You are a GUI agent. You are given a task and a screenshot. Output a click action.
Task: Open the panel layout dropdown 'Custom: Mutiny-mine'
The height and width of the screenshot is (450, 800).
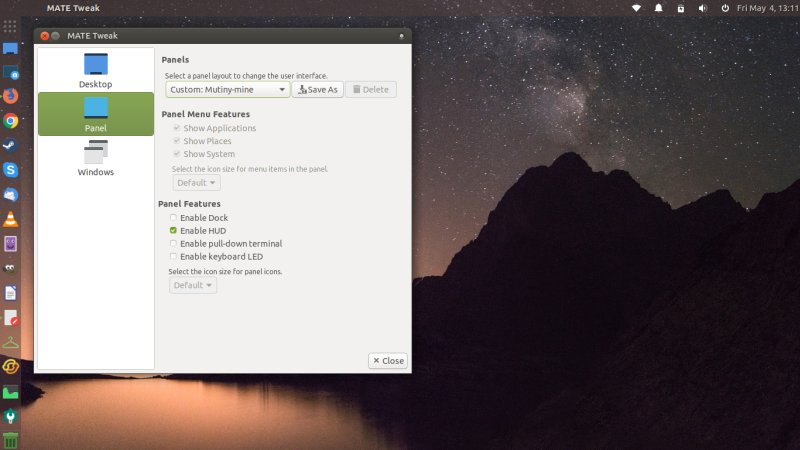coord(228,89)
